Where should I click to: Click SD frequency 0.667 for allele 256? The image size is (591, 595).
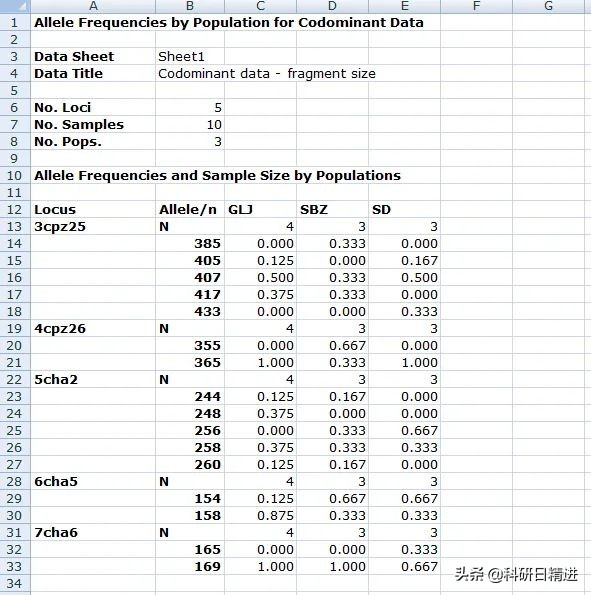point(405,431)
